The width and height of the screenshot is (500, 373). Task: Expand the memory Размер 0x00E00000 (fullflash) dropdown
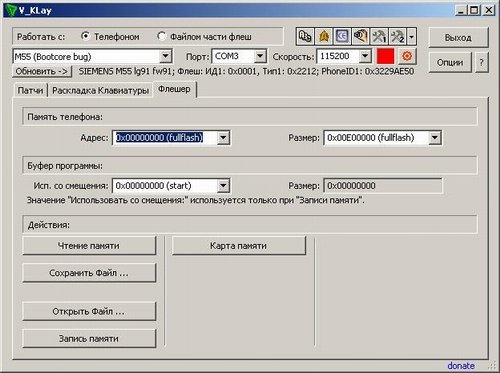coord(435,138)
